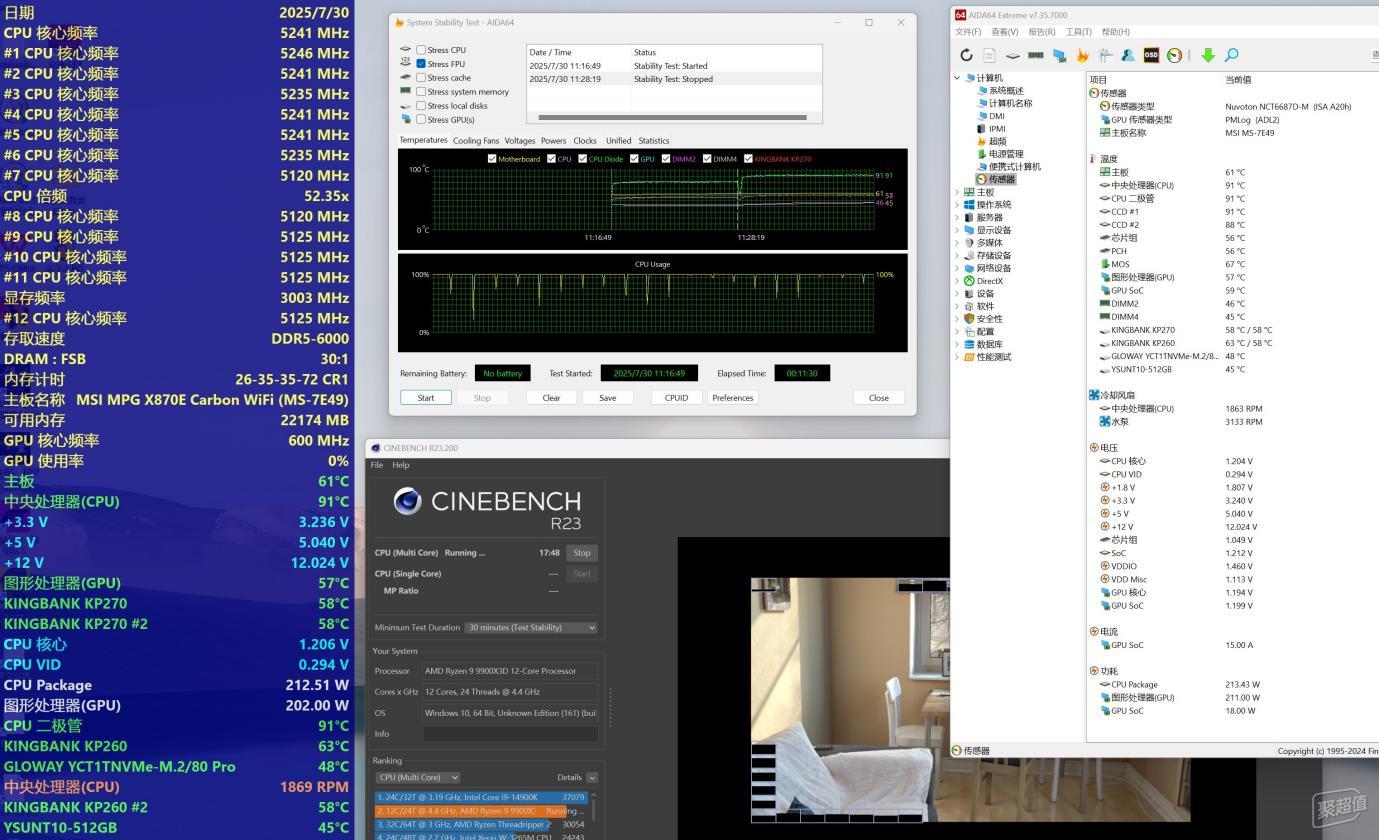Click the sensor gauge icon in AIDA64 toolbar
This screenshot has height=840, width=1379.
[x=1174, y=56]
